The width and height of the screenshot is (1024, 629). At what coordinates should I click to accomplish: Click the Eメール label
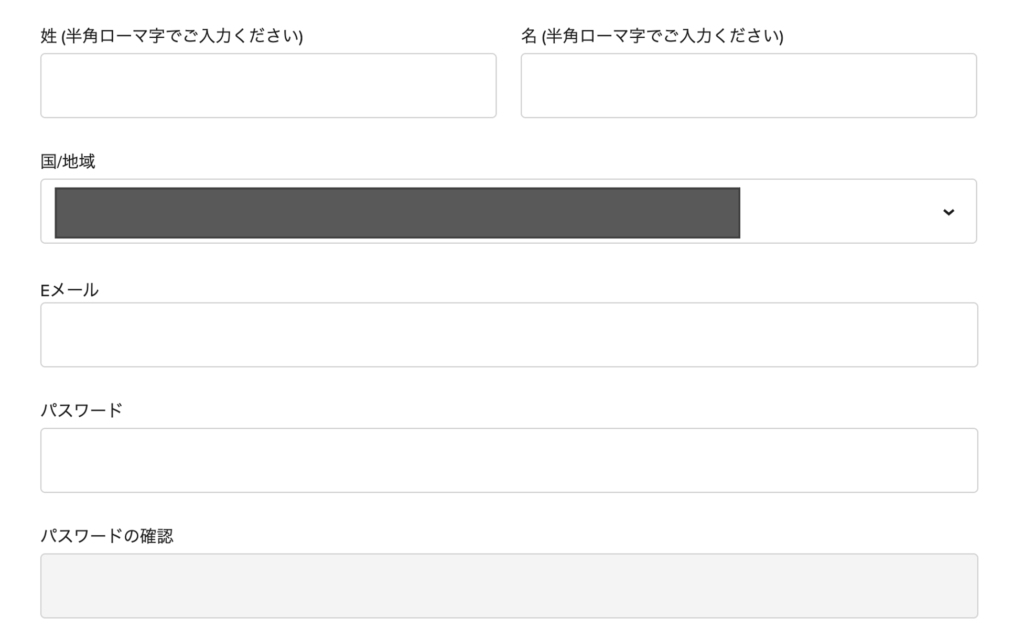tap(69, 290)
